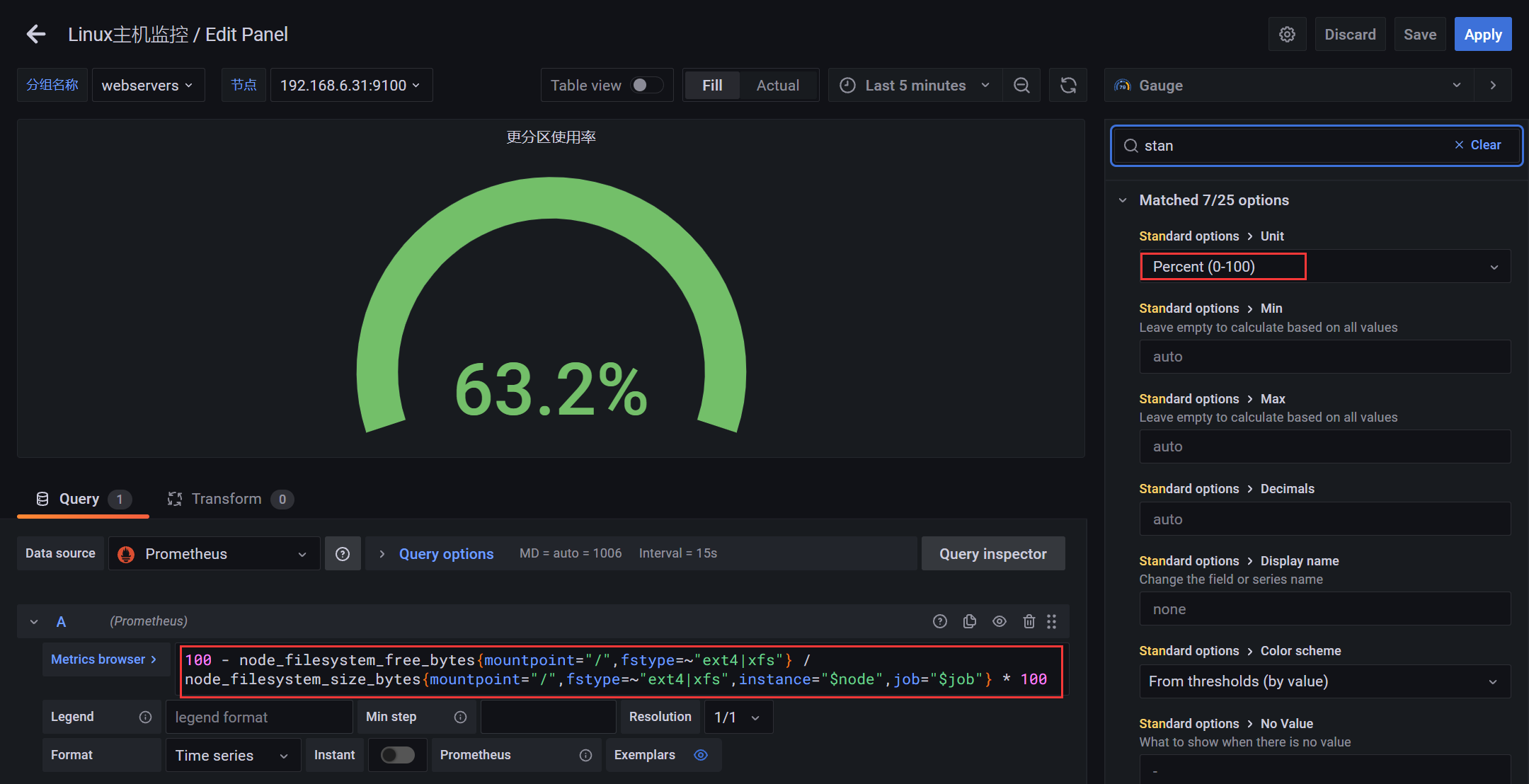Duplicate query A with copy icon
The height and width of the screenshot is (784, 1529).
tap(970, 621)
